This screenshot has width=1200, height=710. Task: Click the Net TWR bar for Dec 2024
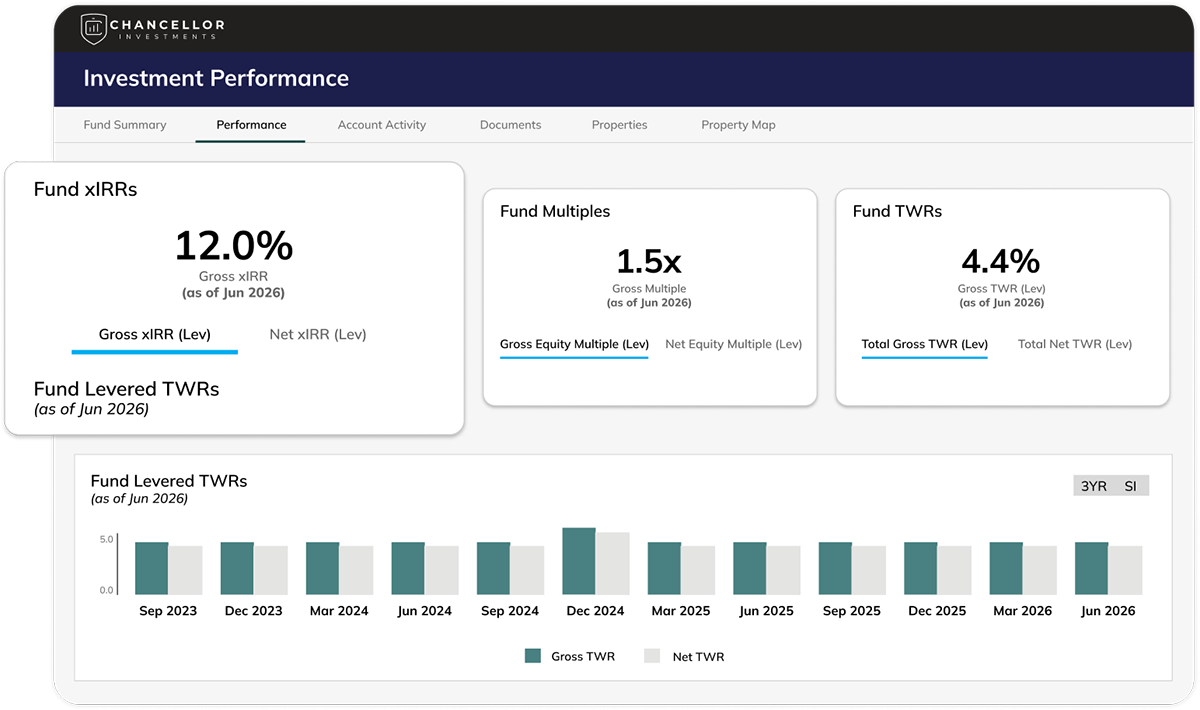(613, 564)
